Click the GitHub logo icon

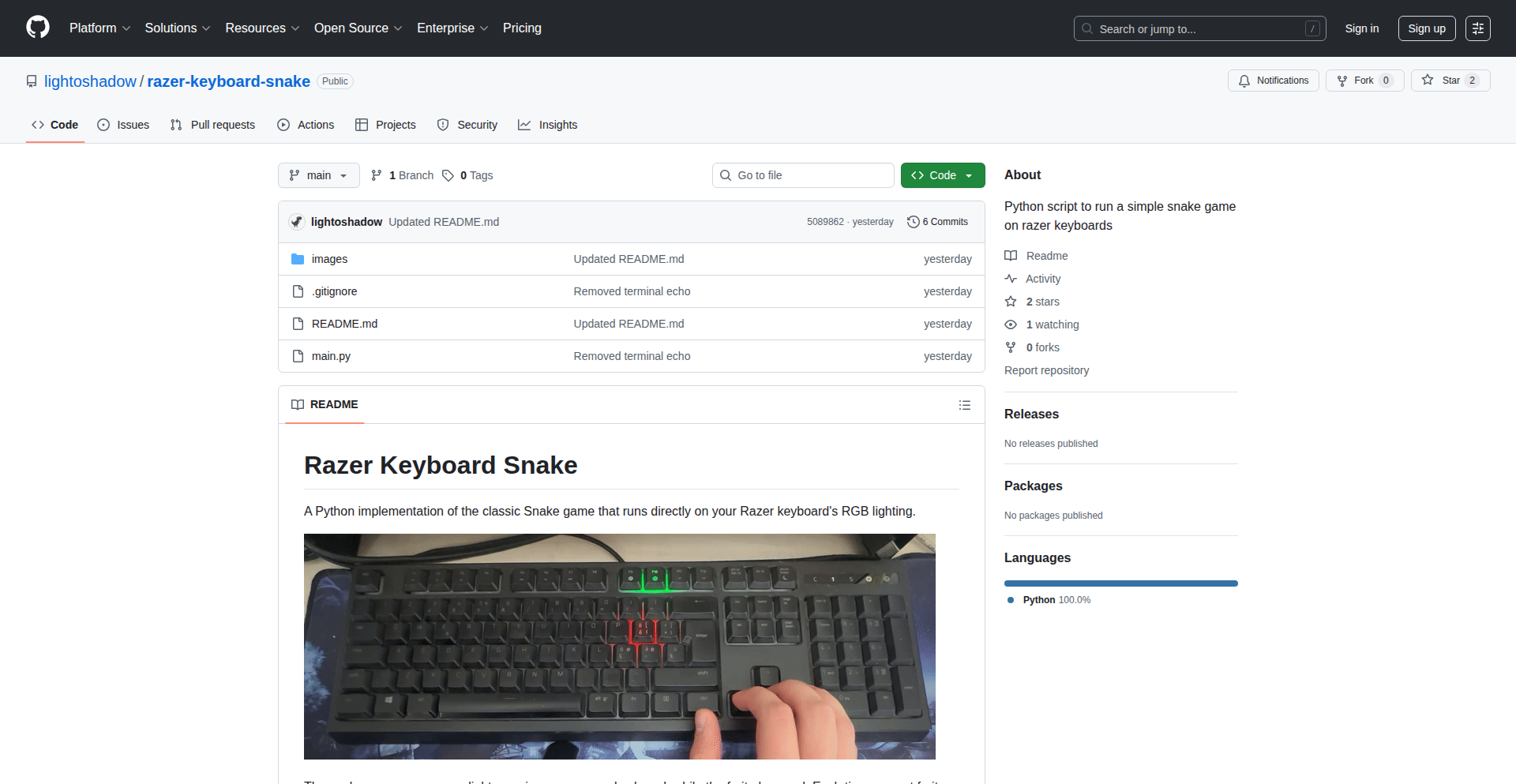click(x=38, y=28)
